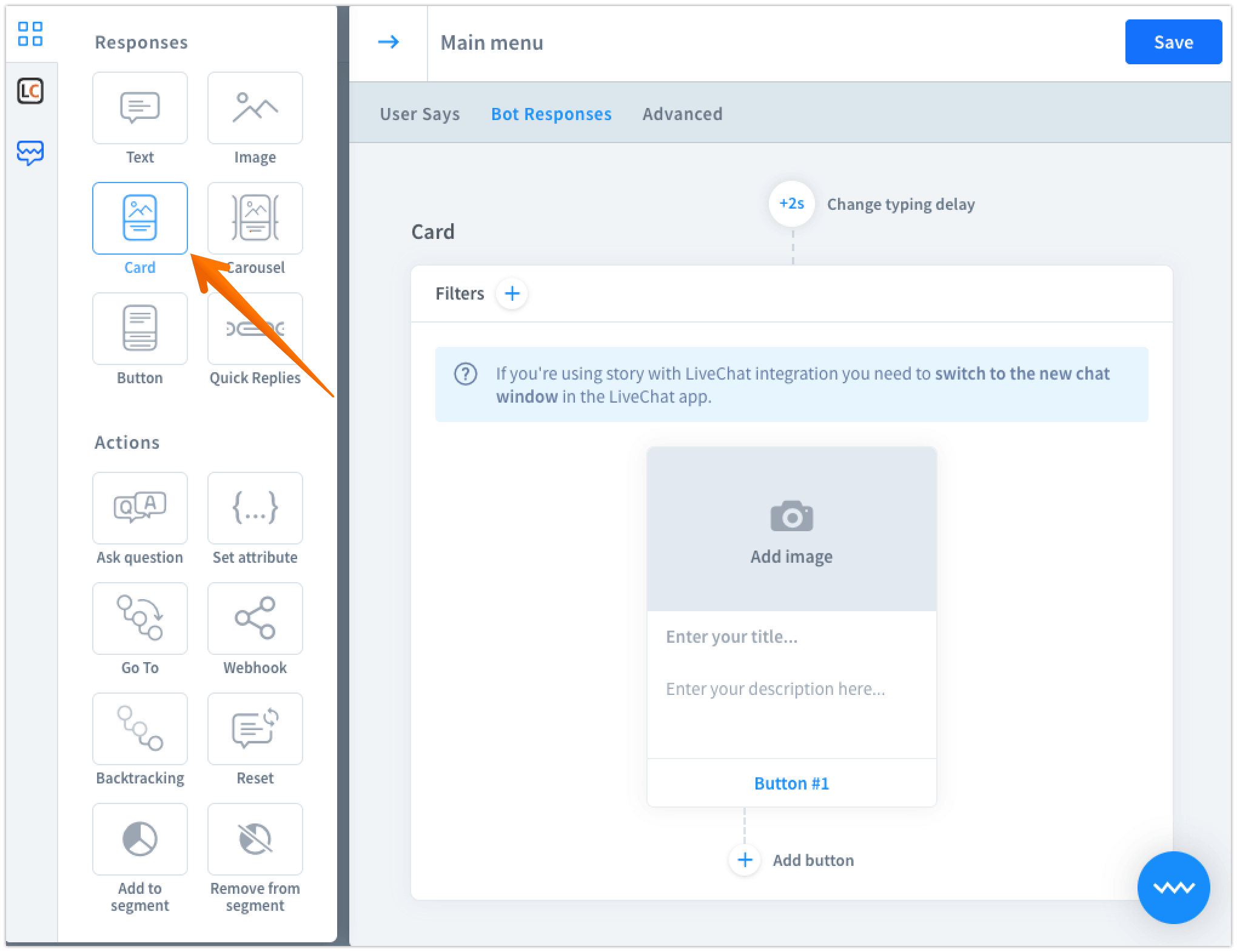The width and height of the screenshot is (1237, 952).
Task: Choose the Carousel response icon
Action: [255, 218]
